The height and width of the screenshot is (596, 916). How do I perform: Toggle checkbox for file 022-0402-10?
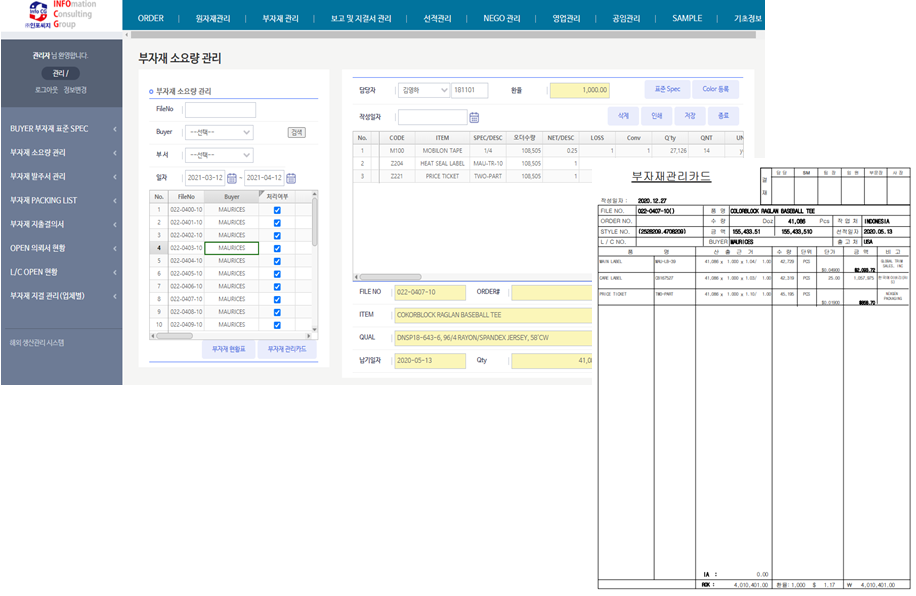click(x=277, y=235)
